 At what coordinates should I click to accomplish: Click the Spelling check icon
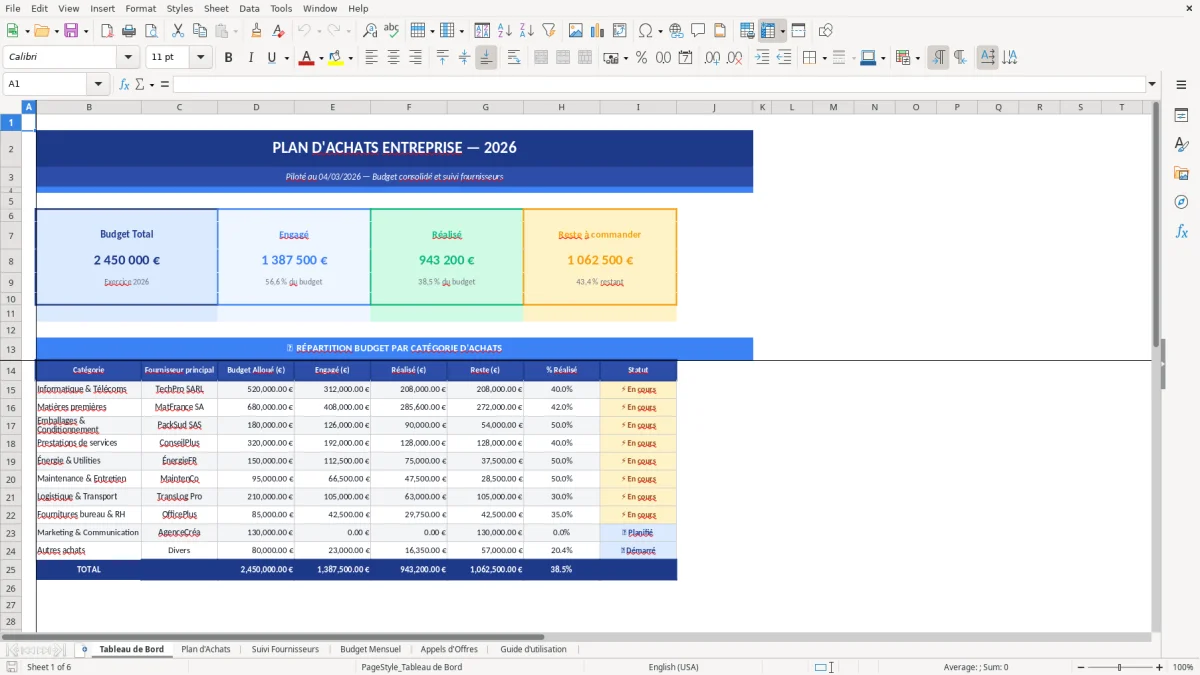392,31
